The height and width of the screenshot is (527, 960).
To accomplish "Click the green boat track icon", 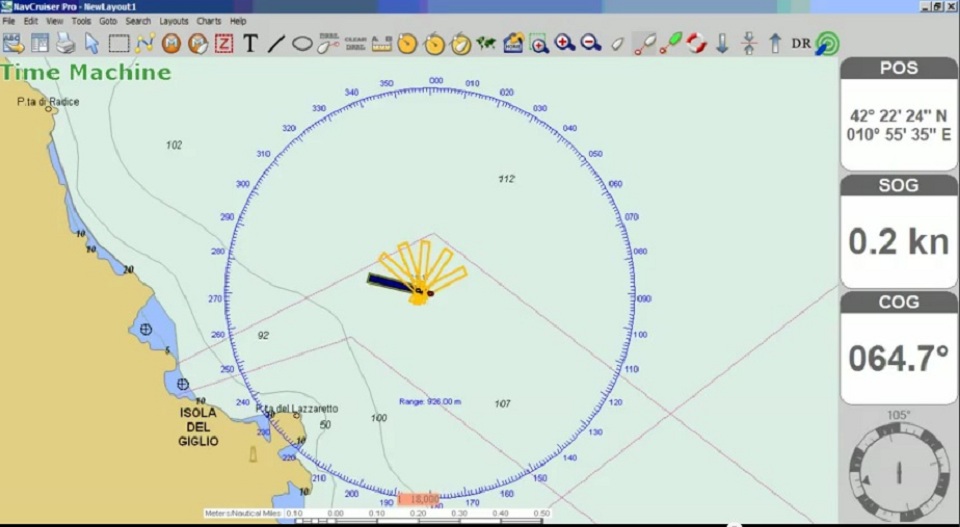I will tap(670, 43).
